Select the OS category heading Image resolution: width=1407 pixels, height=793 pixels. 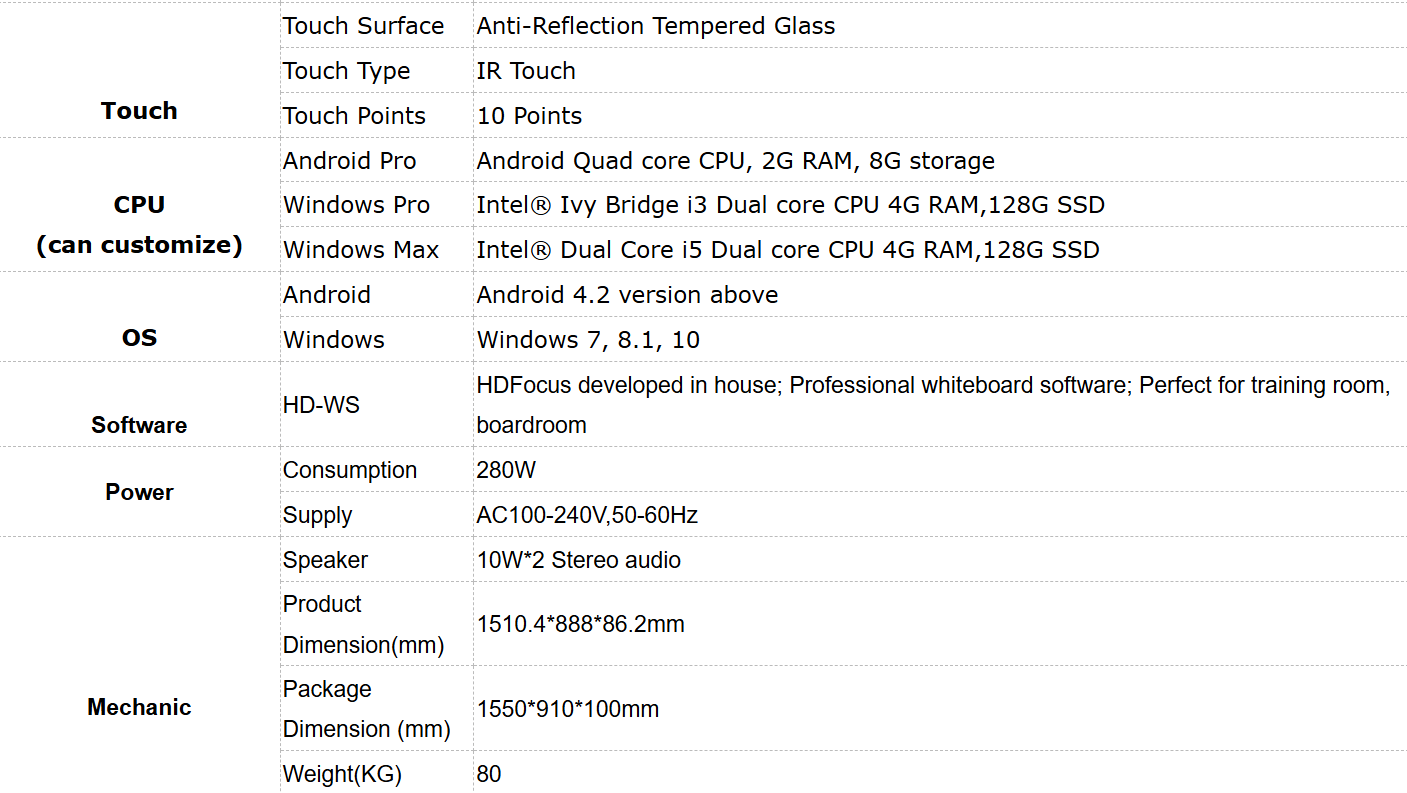(x=139, y=338)
